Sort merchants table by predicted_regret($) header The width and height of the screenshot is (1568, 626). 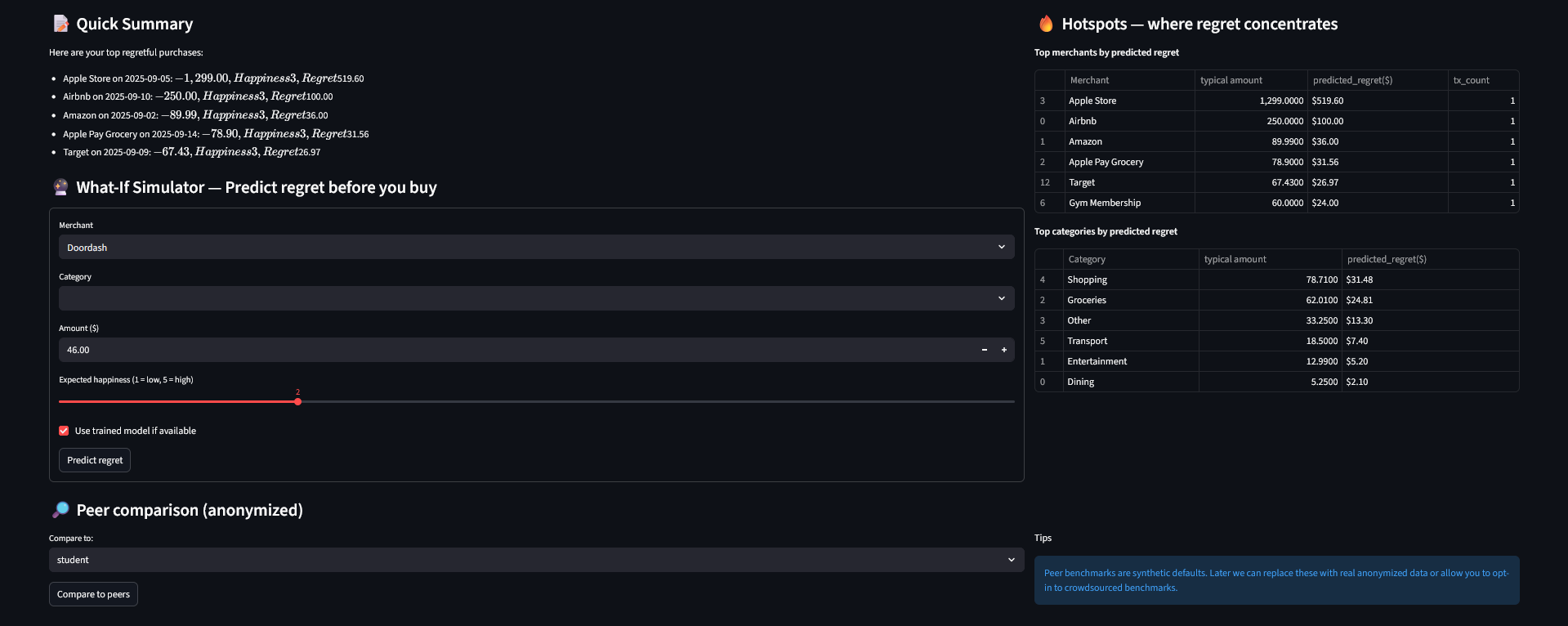tap(1378, 80)
